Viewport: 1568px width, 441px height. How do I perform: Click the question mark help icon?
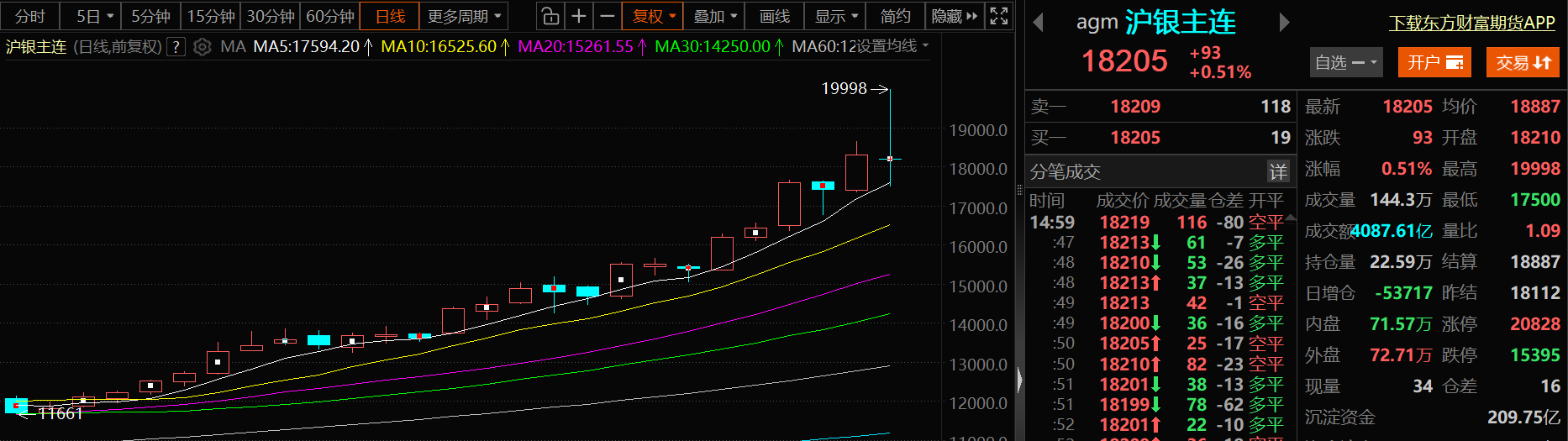tap(176, 47)
